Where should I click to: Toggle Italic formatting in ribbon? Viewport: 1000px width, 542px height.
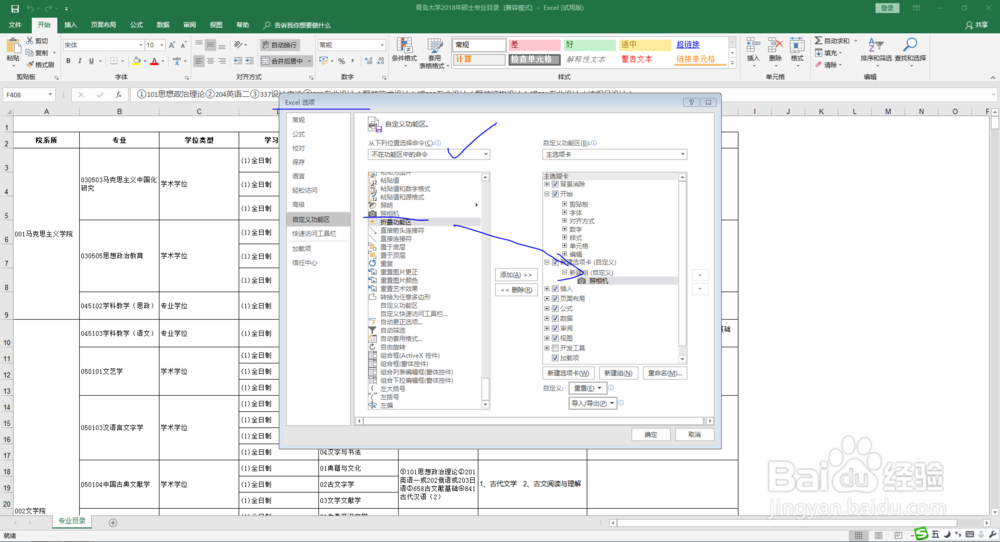click(80, 61)
